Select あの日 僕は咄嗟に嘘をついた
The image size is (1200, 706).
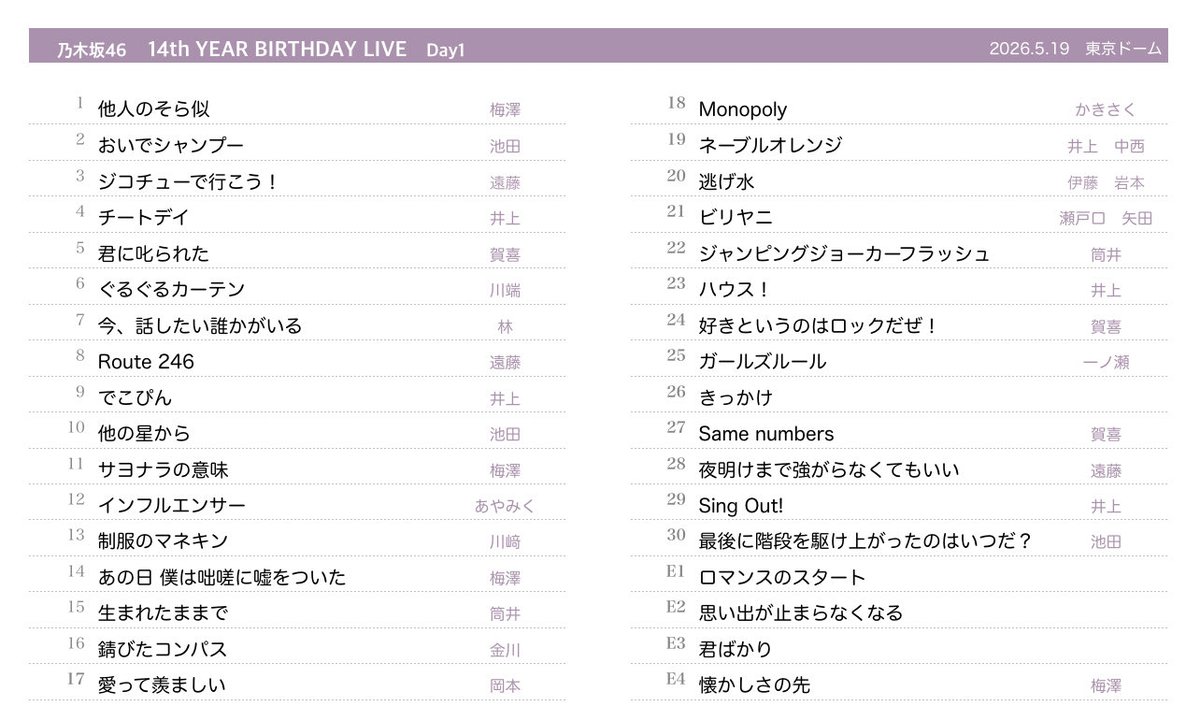pyautogui.click(x=222, y=577)
